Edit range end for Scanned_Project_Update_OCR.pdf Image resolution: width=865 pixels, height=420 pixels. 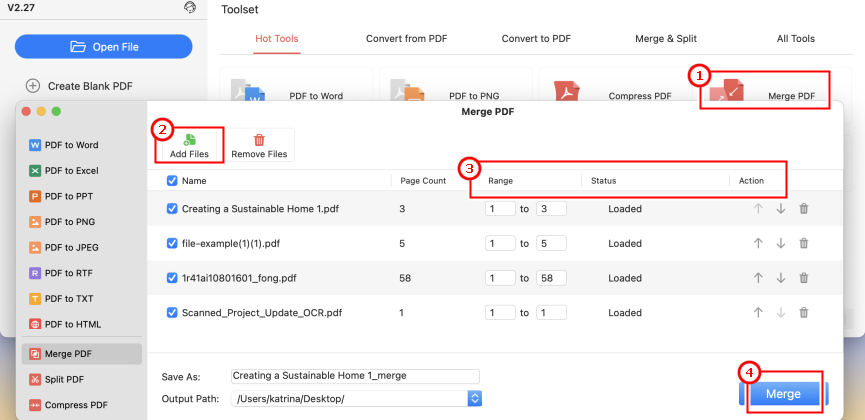click(x=551, y=312)
